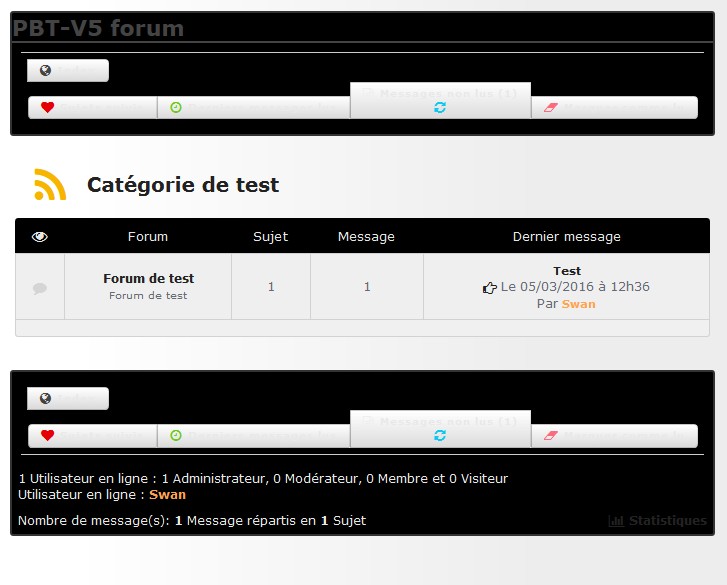Open the Catégorie de test heading
727x585 pixels.
pos(183,185)
